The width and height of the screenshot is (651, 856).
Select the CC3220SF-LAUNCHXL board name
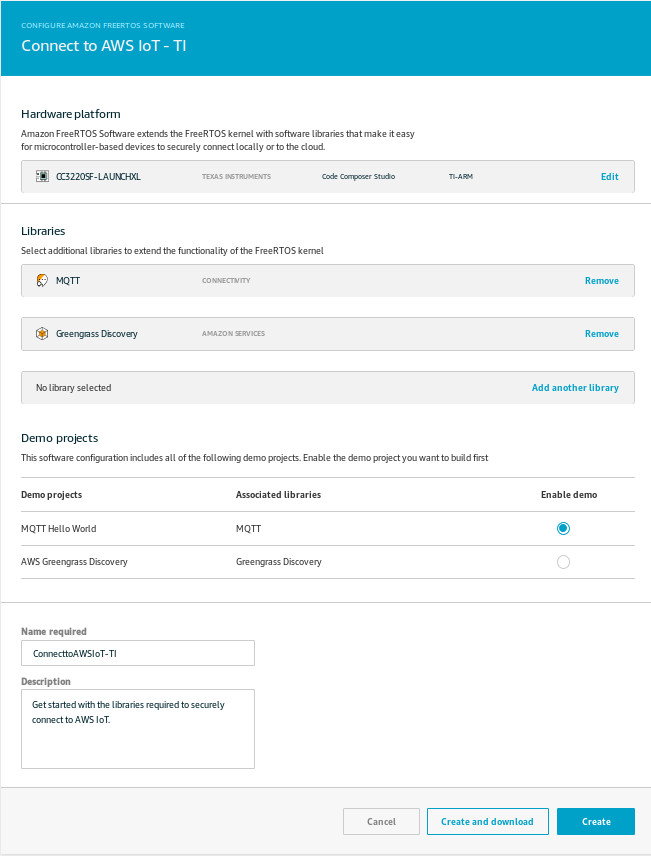click(98, 176)
